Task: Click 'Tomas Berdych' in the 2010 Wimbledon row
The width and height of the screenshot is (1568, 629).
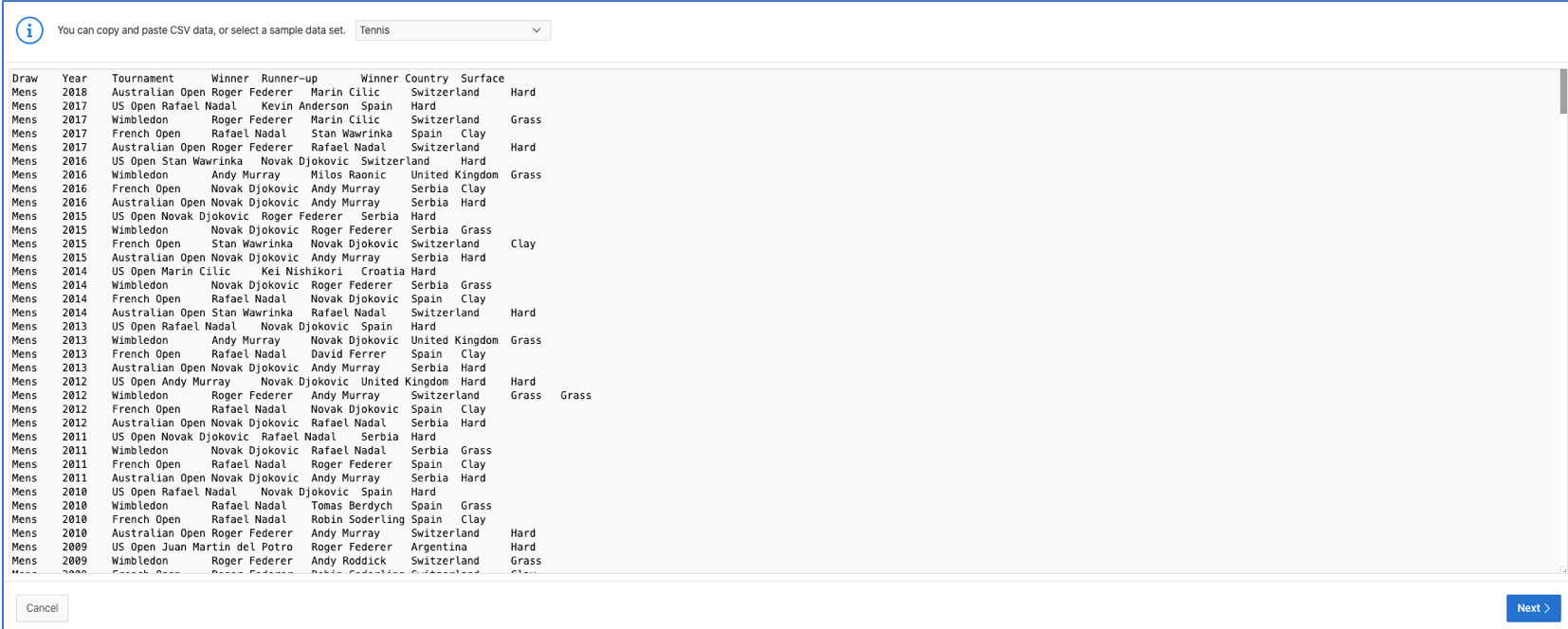Action: (x=352, y=506)
